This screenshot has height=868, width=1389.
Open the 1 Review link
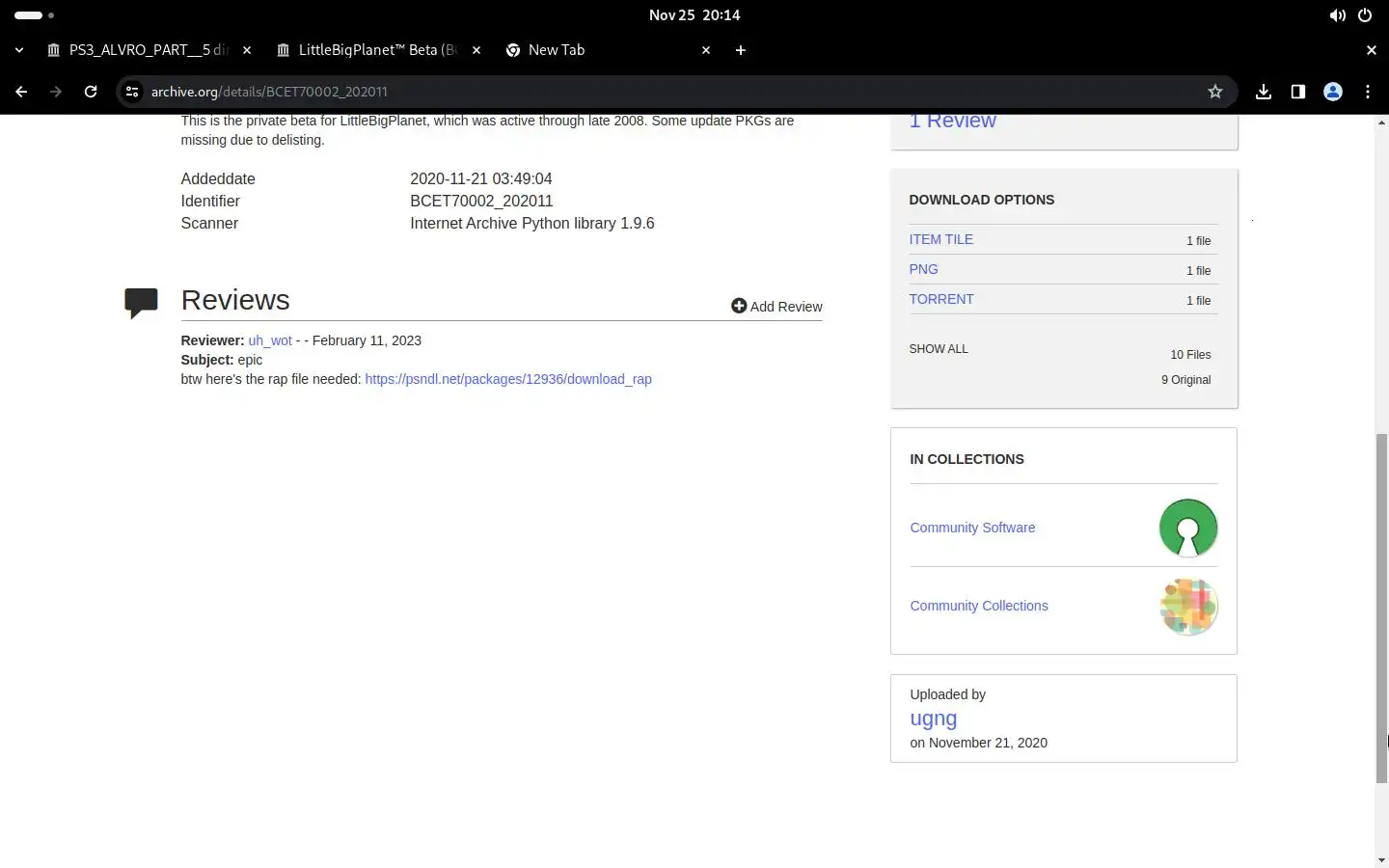pyautogui.click(x=952, y=122)
